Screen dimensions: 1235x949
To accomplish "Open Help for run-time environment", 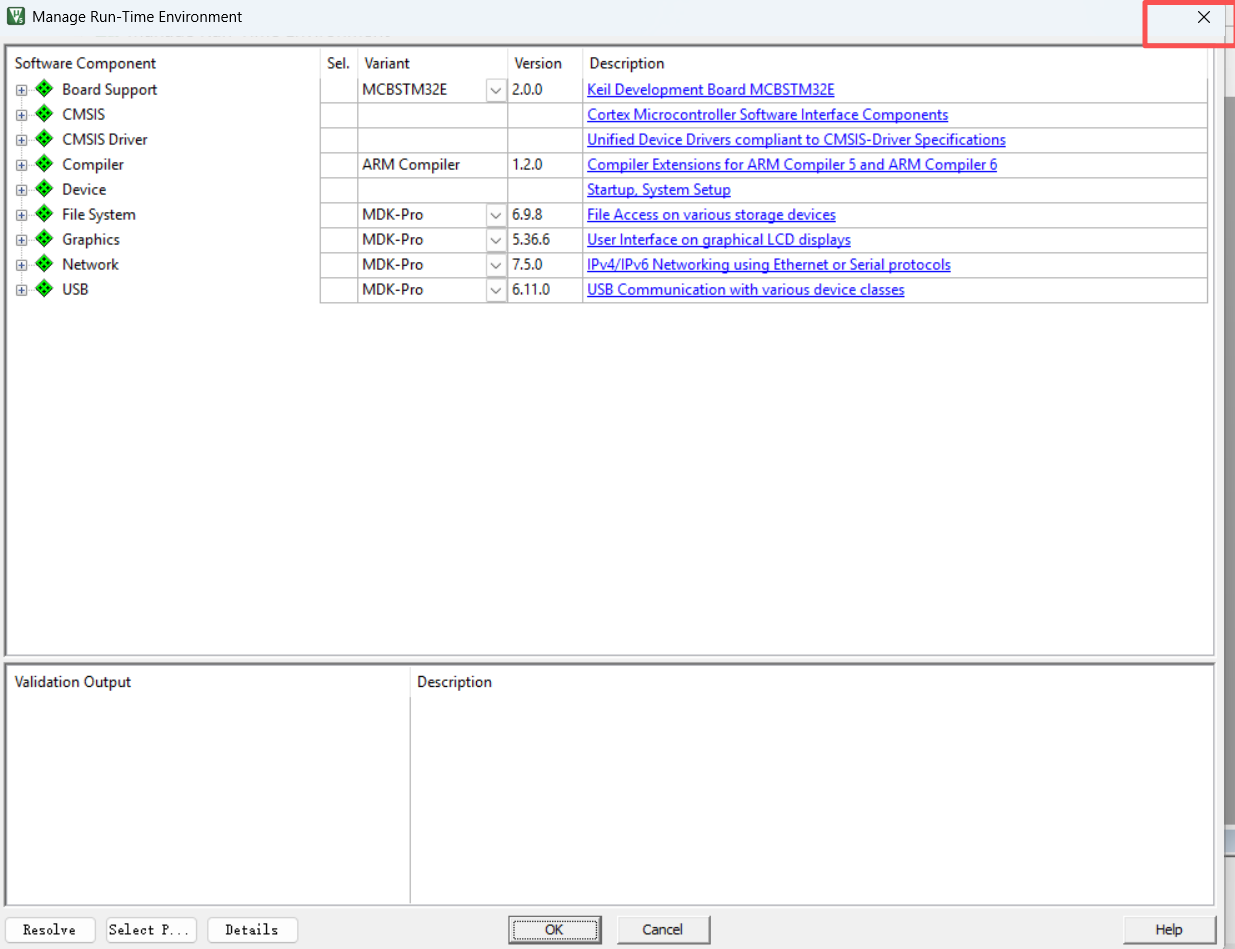I will click(1169, 930).
